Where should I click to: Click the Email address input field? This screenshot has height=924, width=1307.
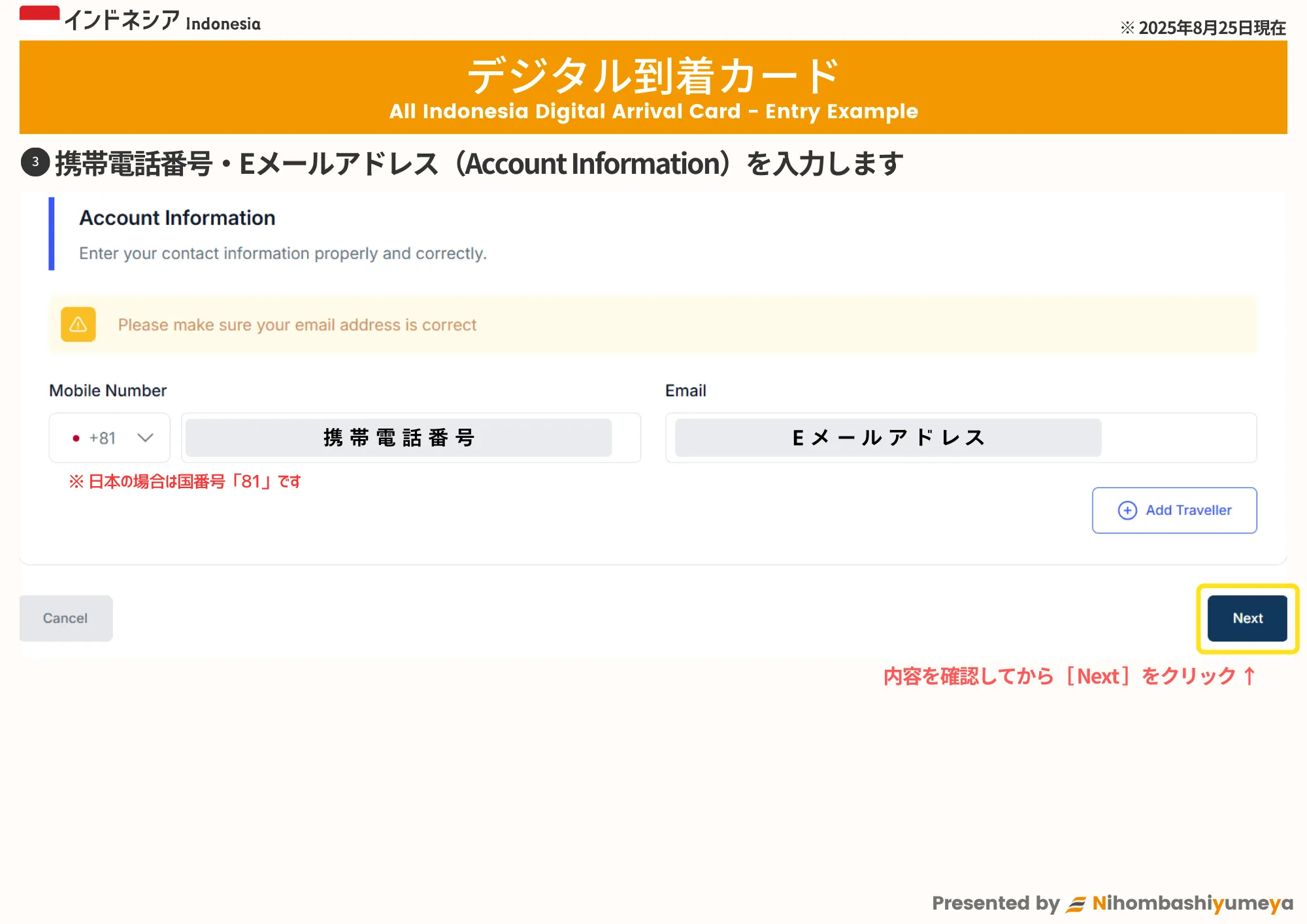[961, 438]
